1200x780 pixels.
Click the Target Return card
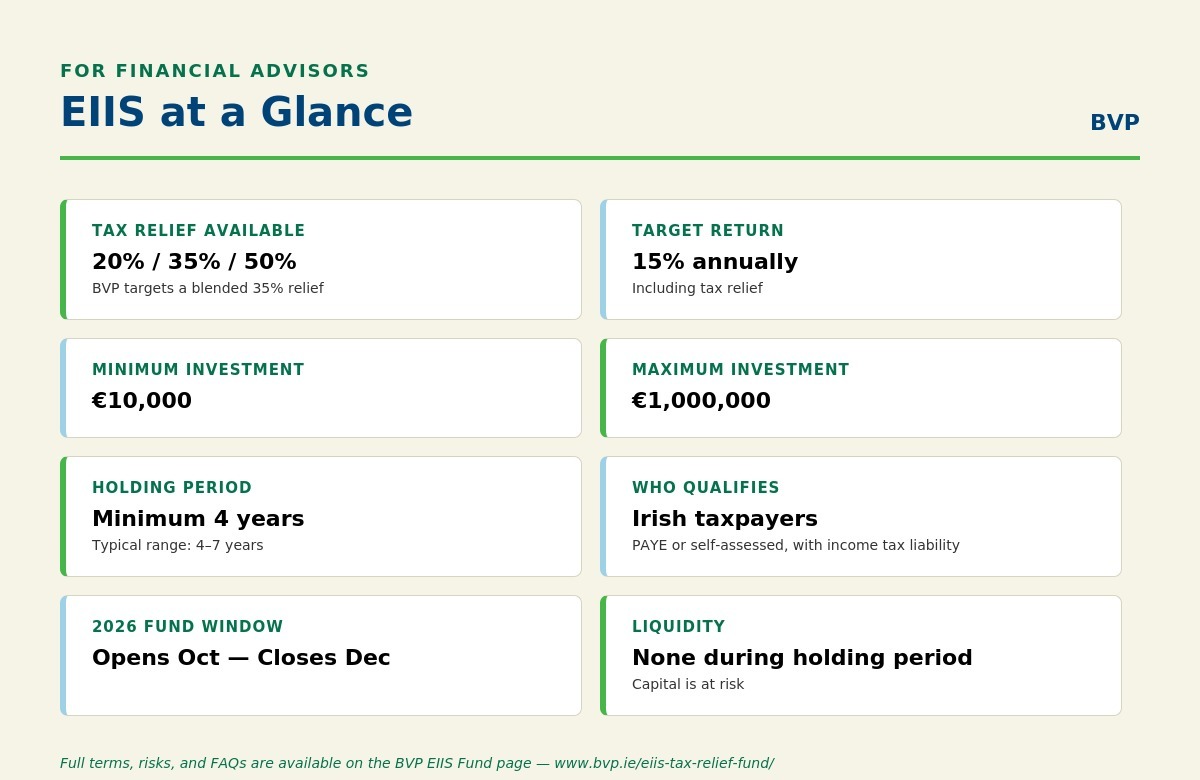pyautogui.click(x=861, y=260)
